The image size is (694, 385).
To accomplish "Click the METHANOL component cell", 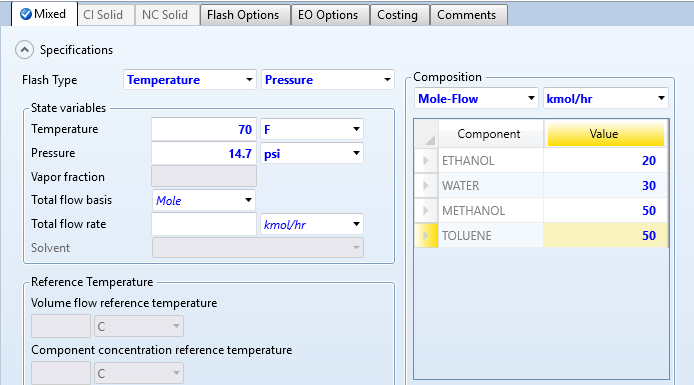I will click(x=490, y=210).
